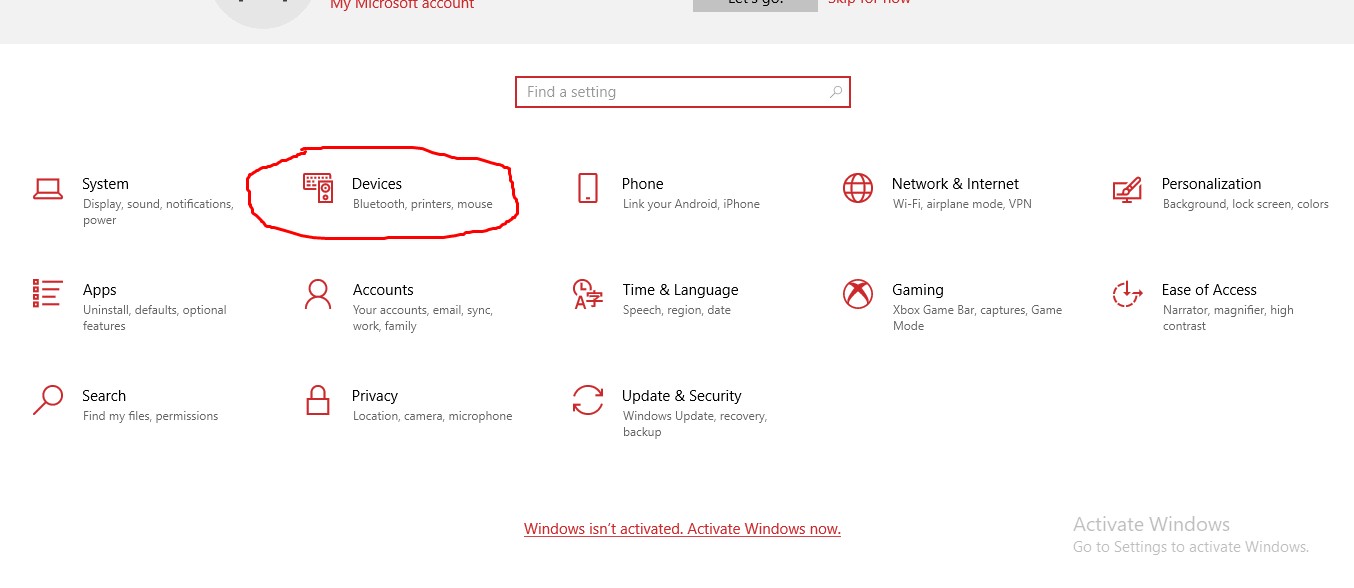
Task: Click the "Accounts" category title
Action: click(383, 290)
